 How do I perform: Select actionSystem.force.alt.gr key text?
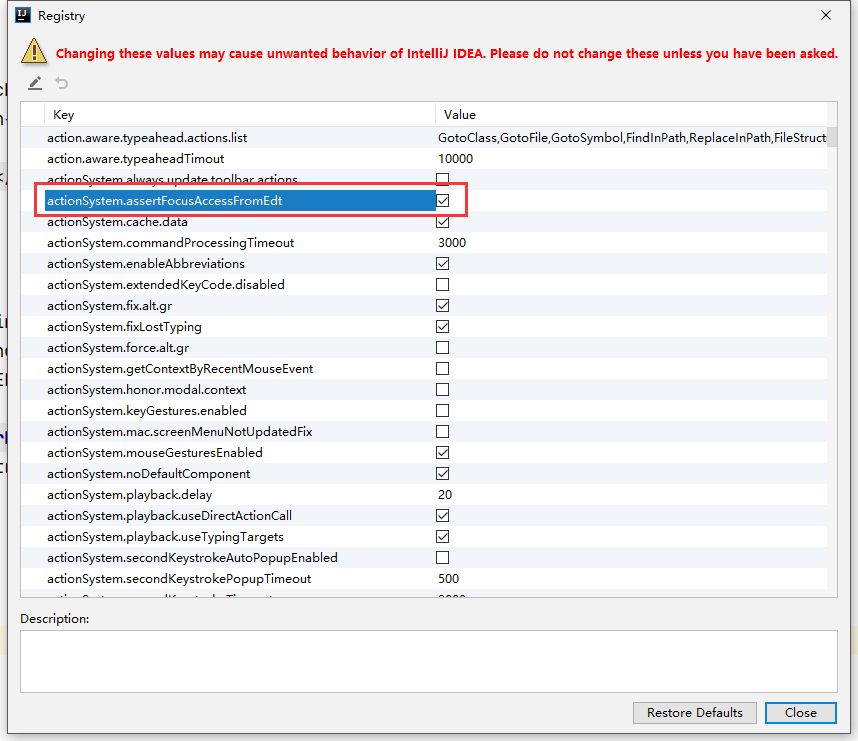pyautogui.click(x=118, y=348)
